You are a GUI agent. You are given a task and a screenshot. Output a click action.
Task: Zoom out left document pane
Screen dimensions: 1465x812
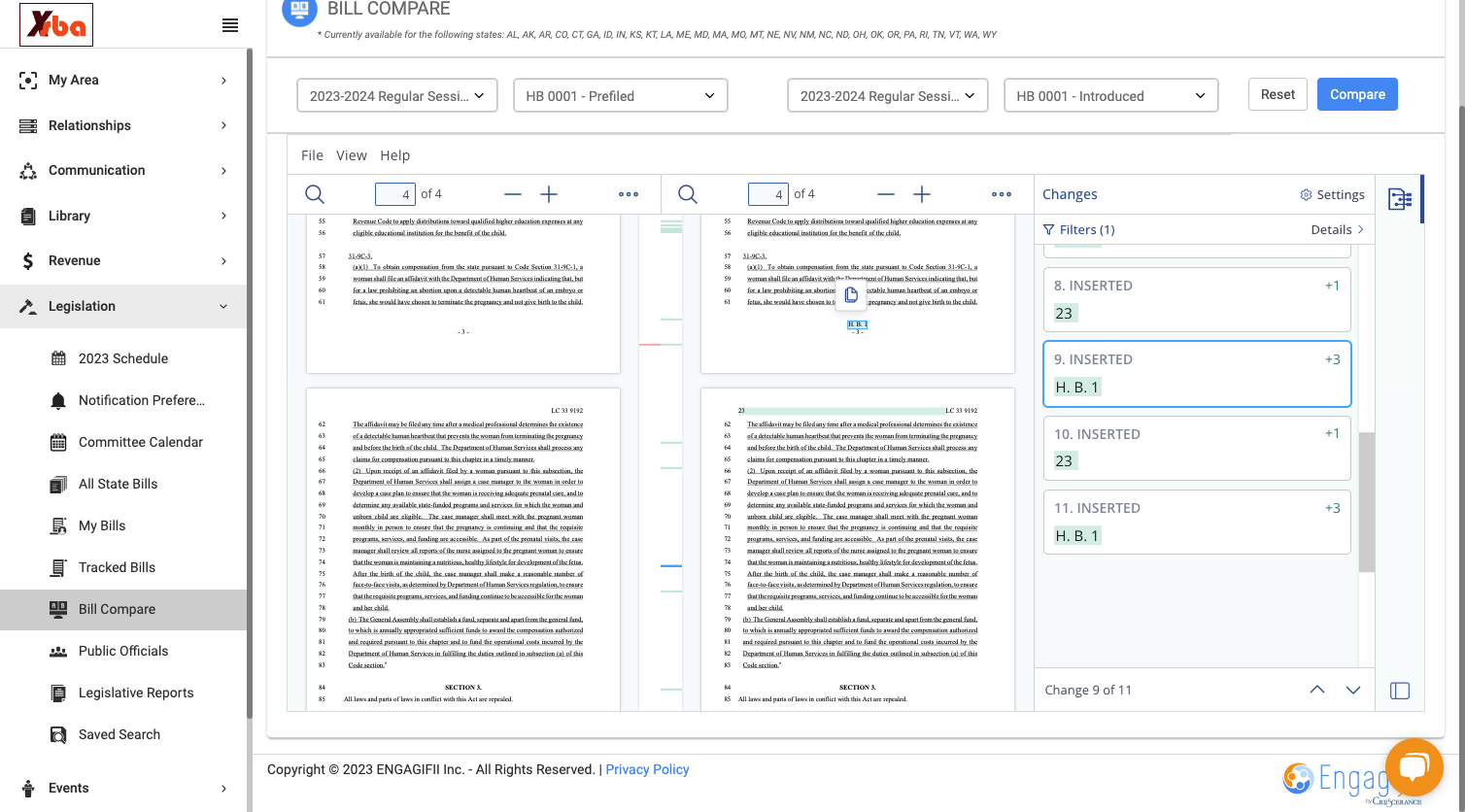coord(513,194)
